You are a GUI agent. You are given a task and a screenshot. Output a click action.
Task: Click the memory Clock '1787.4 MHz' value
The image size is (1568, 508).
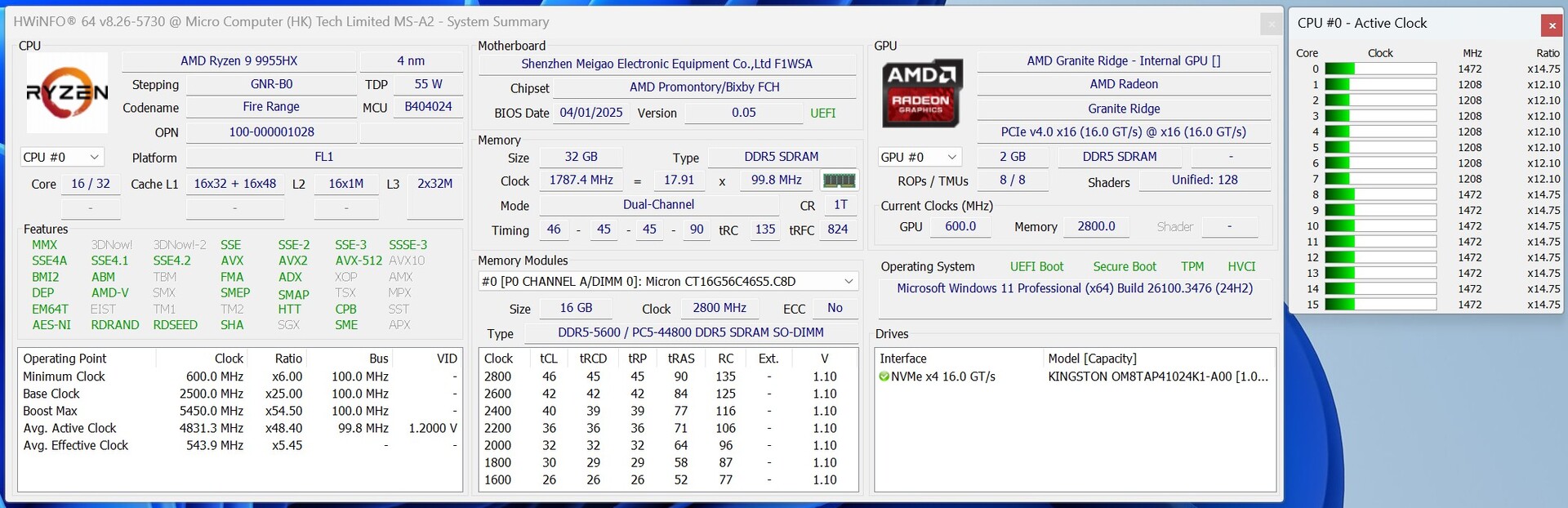point(581,180)
